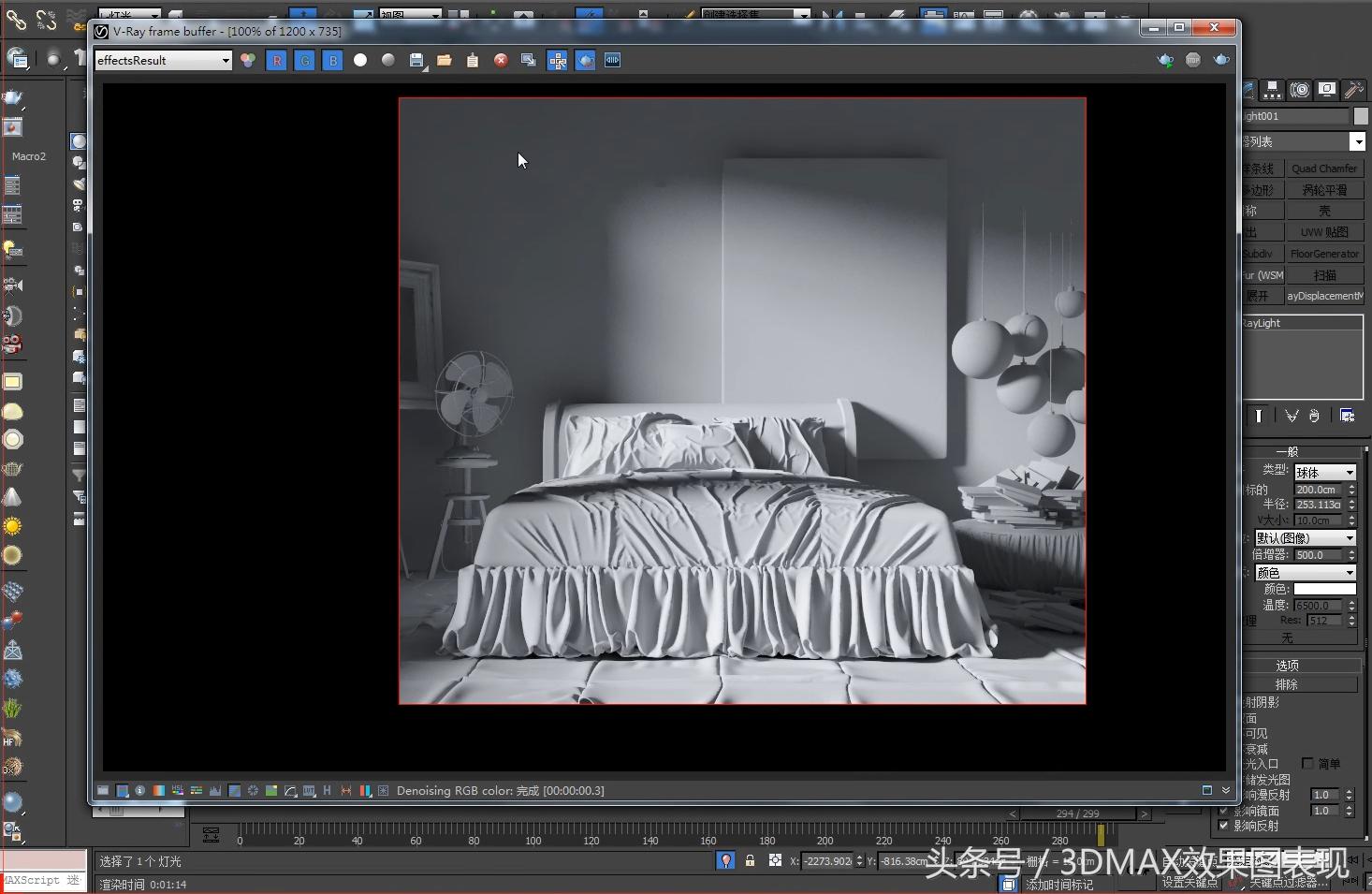Open image file using folder icon

pos(445,61)
